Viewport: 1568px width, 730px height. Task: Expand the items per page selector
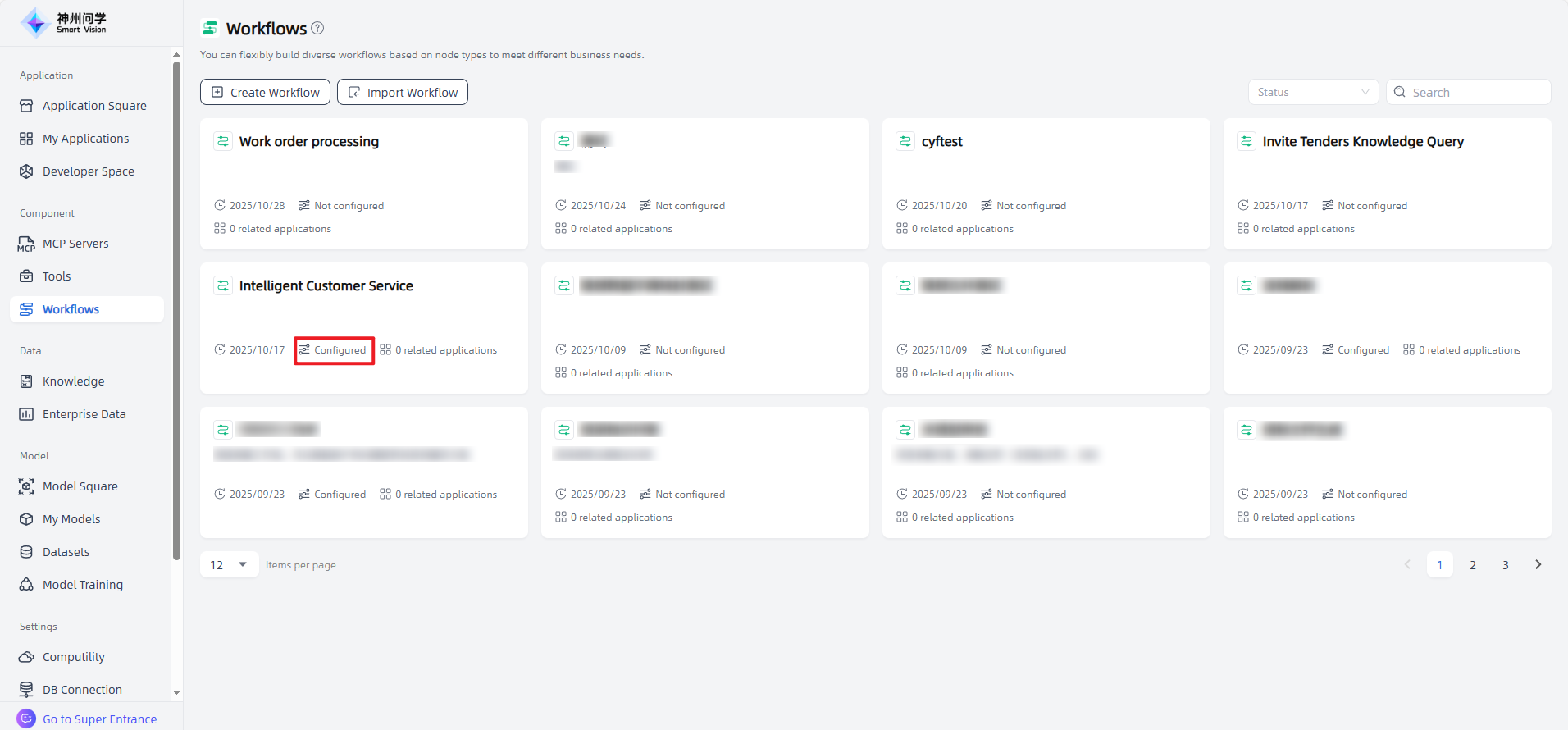tap(230, 564)
